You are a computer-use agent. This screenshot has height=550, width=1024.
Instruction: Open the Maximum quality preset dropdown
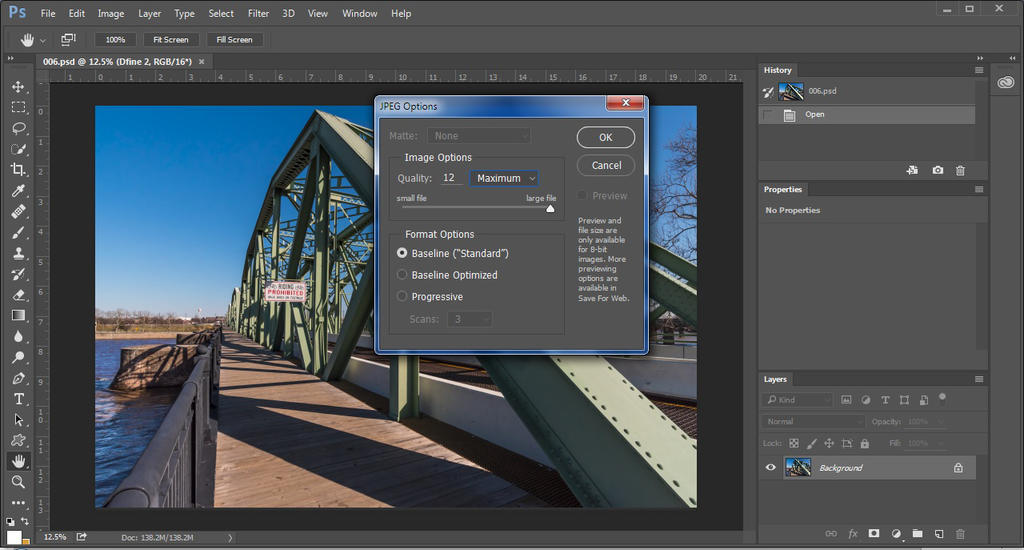505,178
